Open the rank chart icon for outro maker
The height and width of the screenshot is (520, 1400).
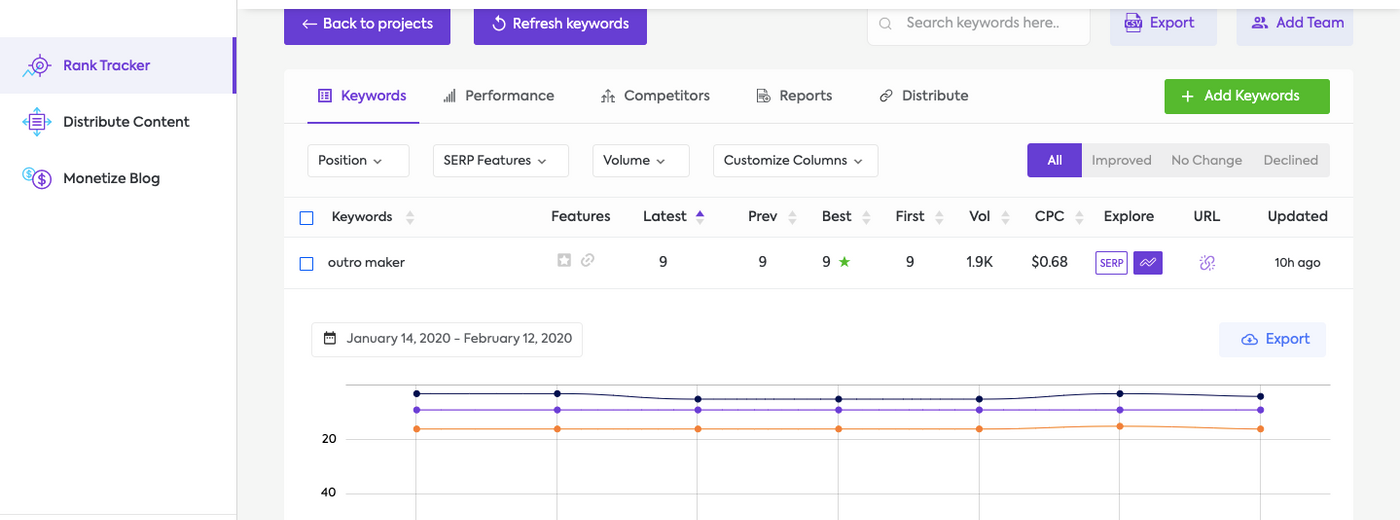1148,263
